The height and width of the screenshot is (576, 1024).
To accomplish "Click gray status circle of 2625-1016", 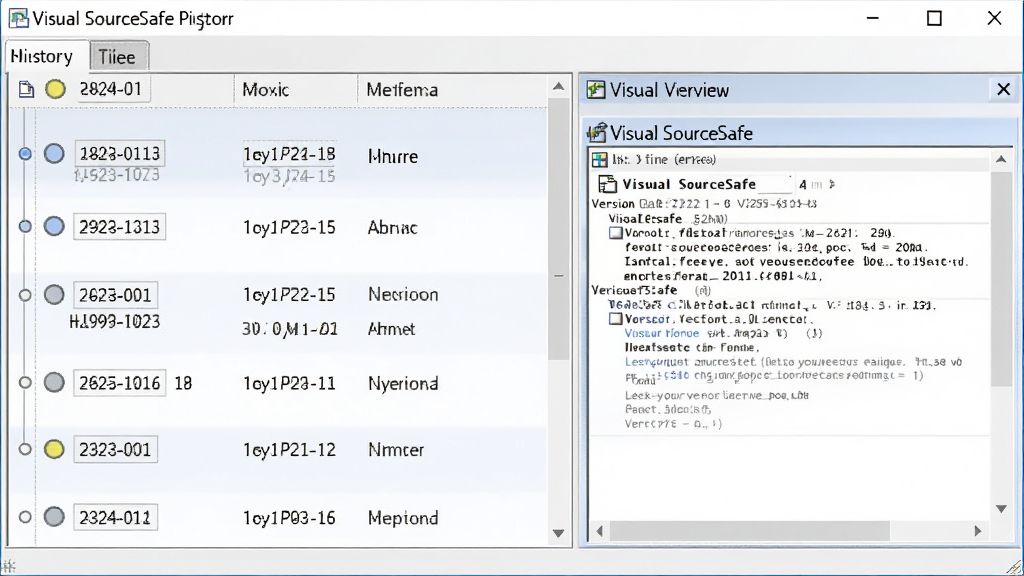I will [54, 383].
